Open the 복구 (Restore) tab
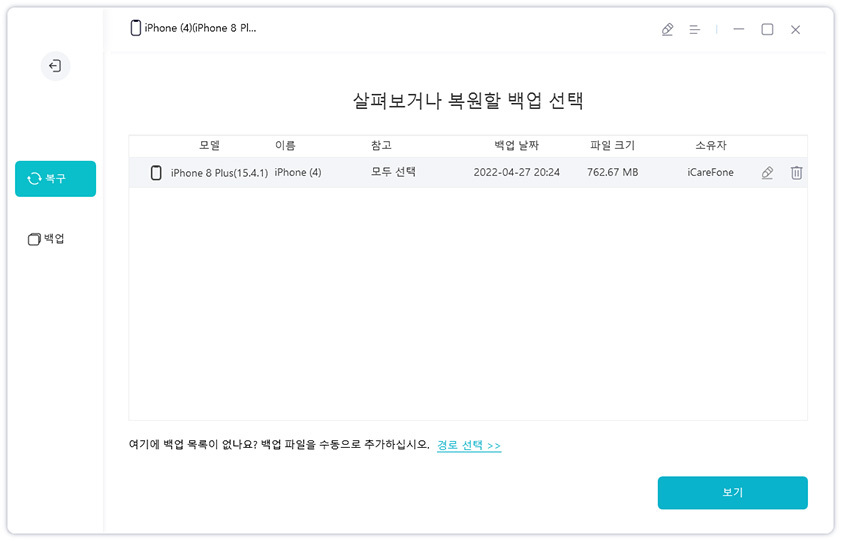The height and width of the screenshot is (541, 841). (x=55, y=179)
